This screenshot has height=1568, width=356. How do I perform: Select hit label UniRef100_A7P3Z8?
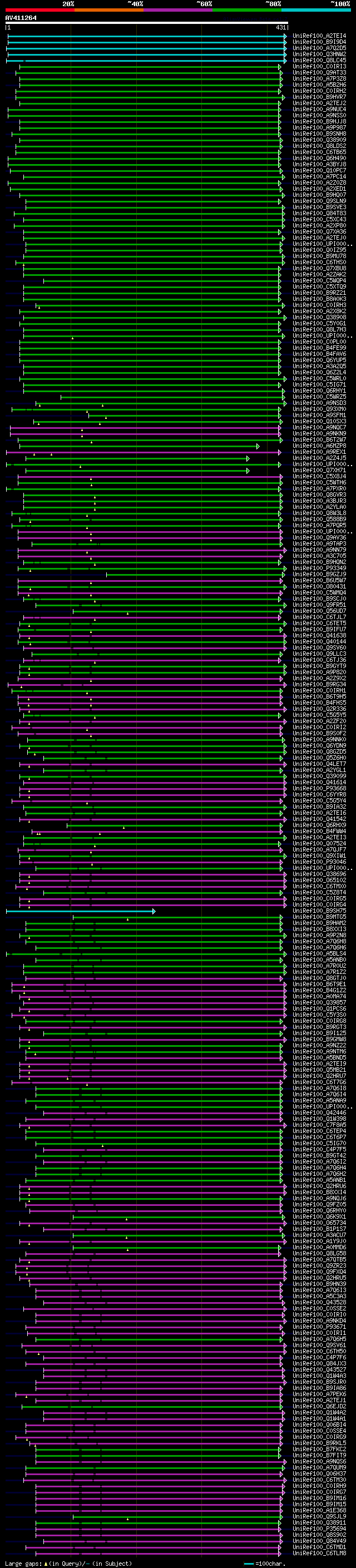(x=319, y=78)
